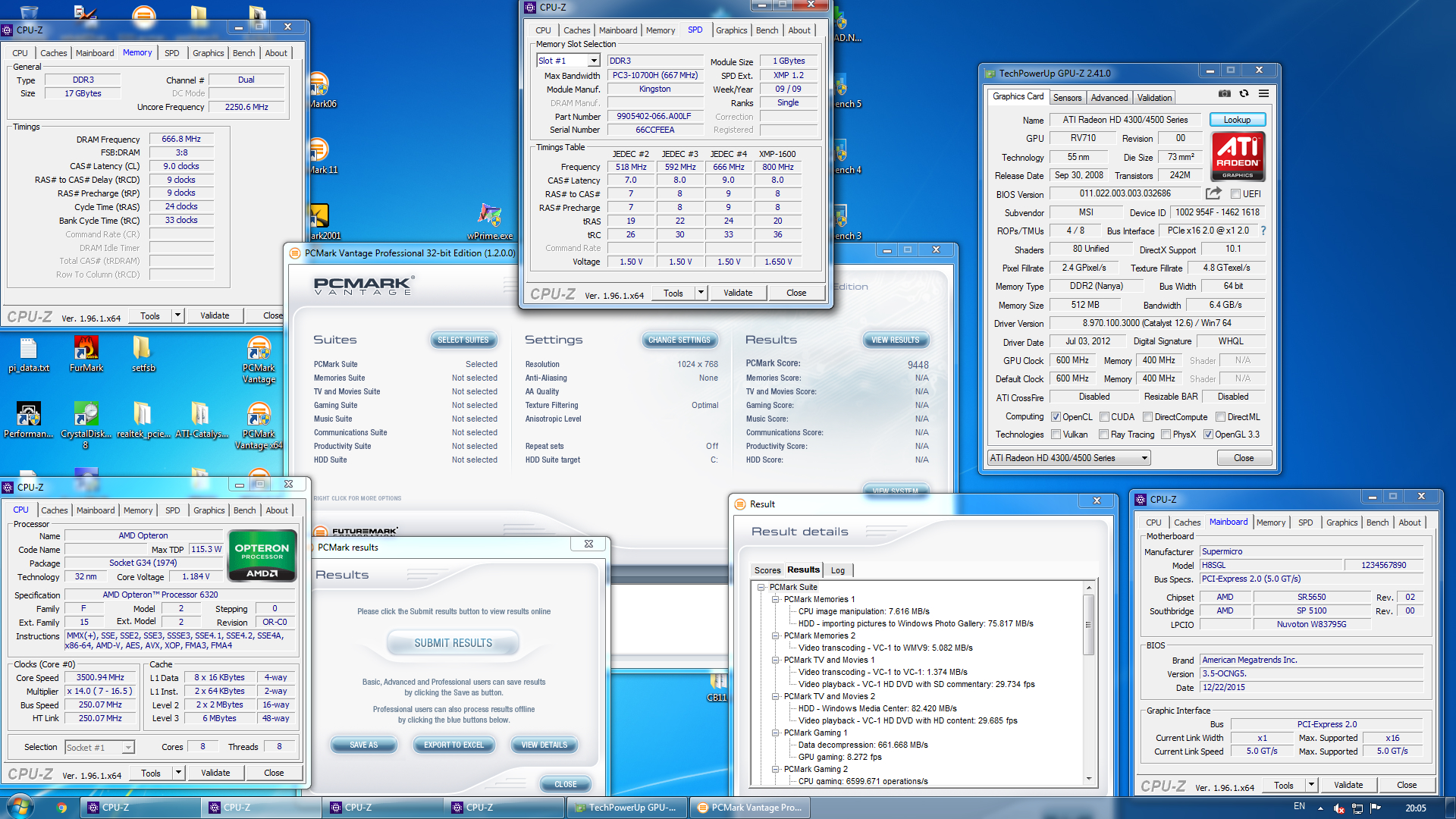Click the SELECT SUITES button
The width and height of the screenshot is (1456, 819).
coord(463,340)
